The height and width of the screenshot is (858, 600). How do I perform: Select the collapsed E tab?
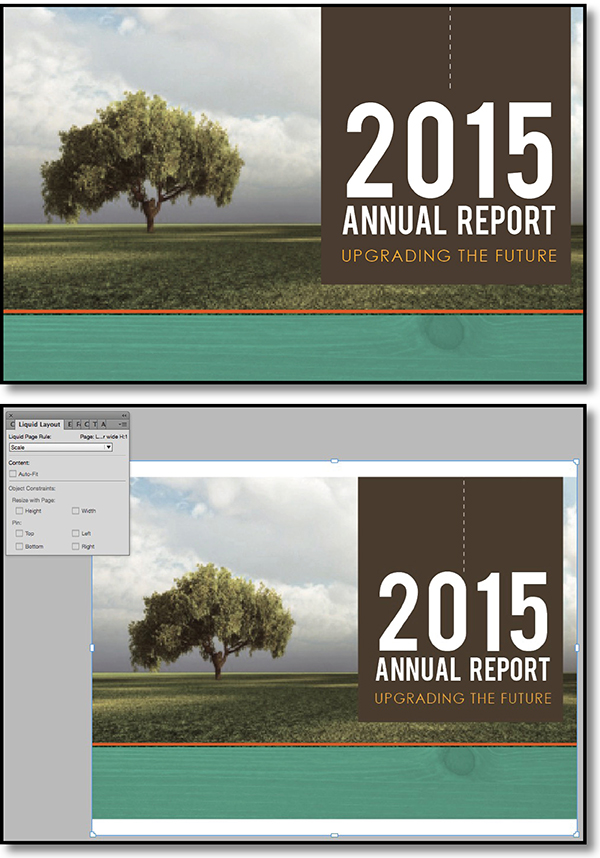pos(69,425)
